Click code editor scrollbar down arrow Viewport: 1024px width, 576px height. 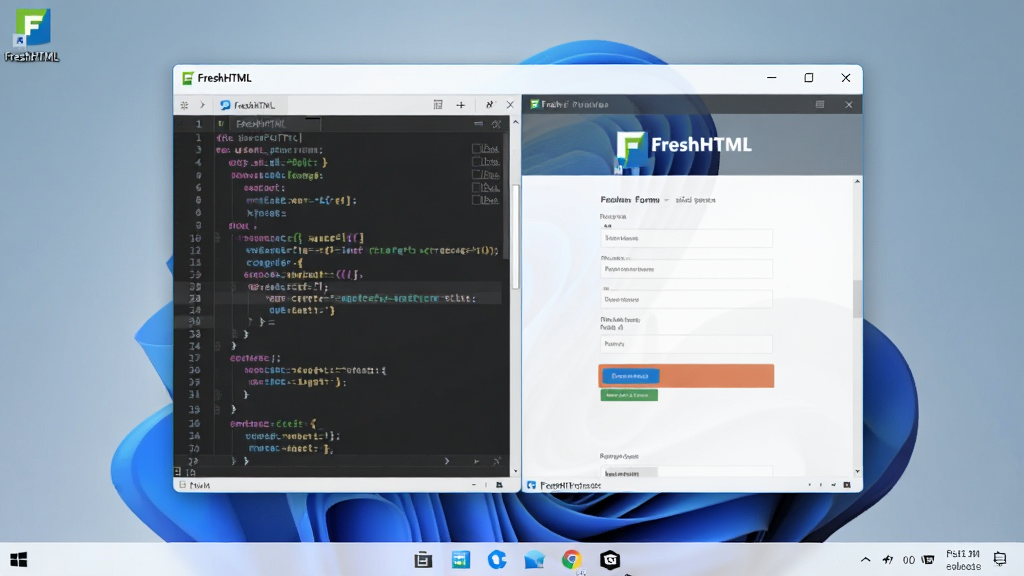tap(515, 471)
